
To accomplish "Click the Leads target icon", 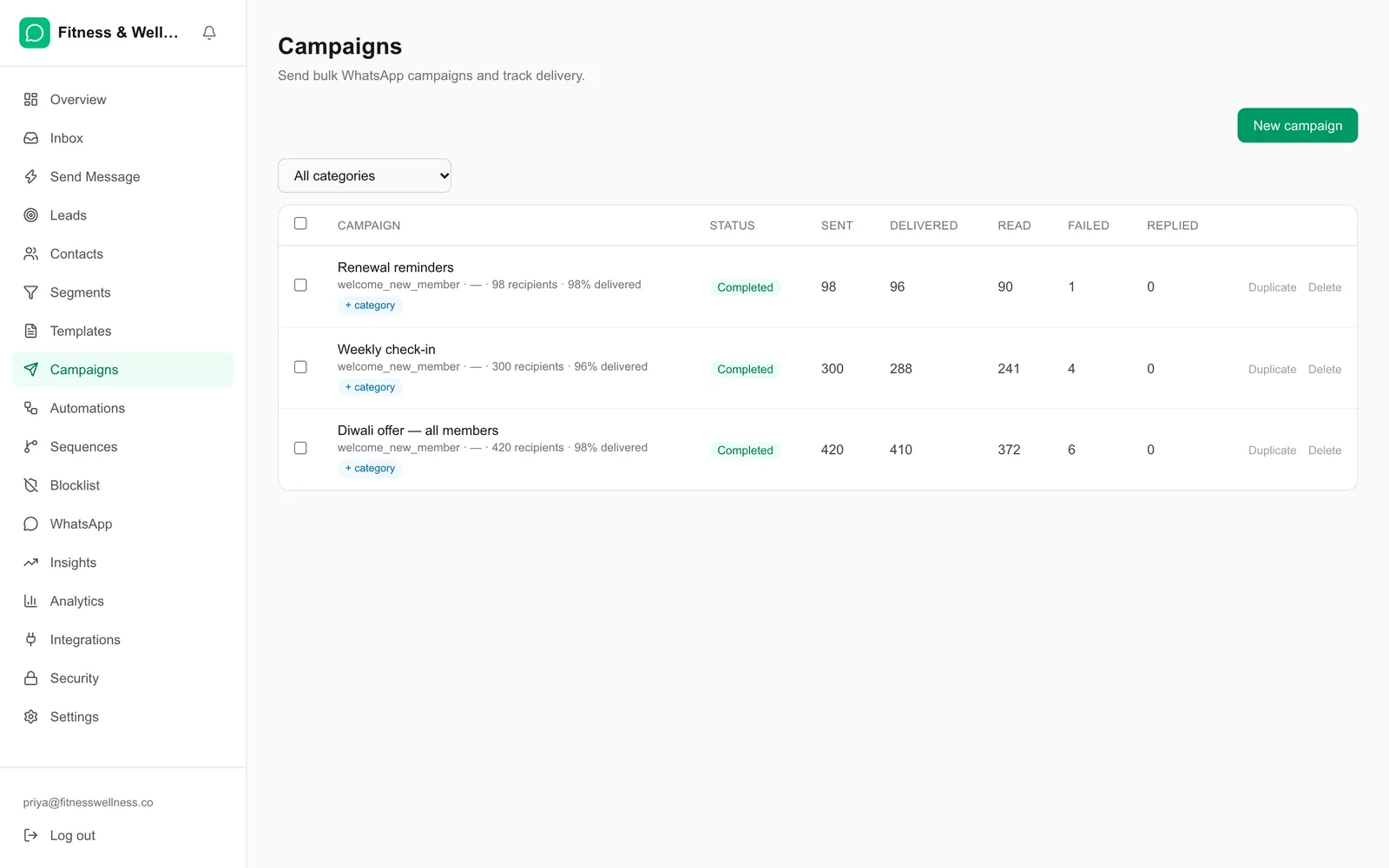I will pos(31,215).
